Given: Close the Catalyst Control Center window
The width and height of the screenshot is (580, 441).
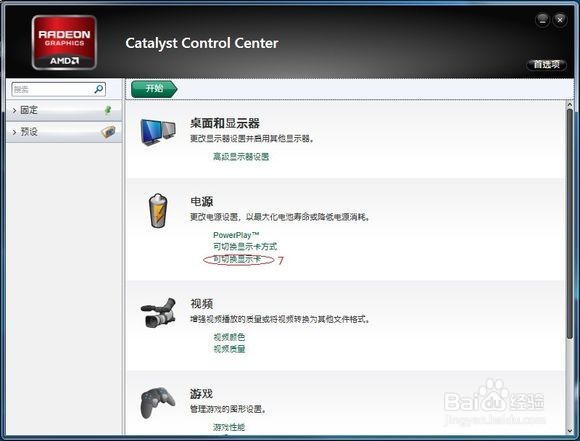Looking at the screenshot, I should pos(560,20).
